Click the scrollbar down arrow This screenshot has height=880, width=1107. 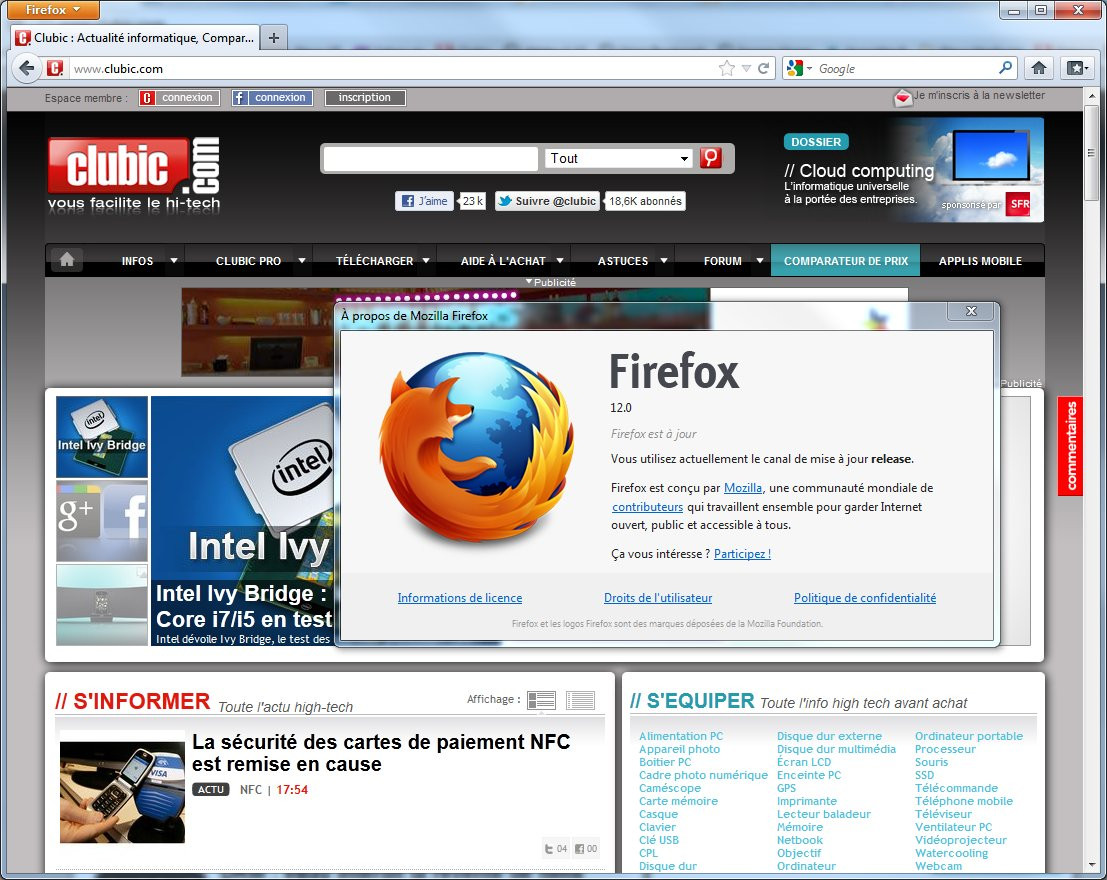pos(1091,864)
